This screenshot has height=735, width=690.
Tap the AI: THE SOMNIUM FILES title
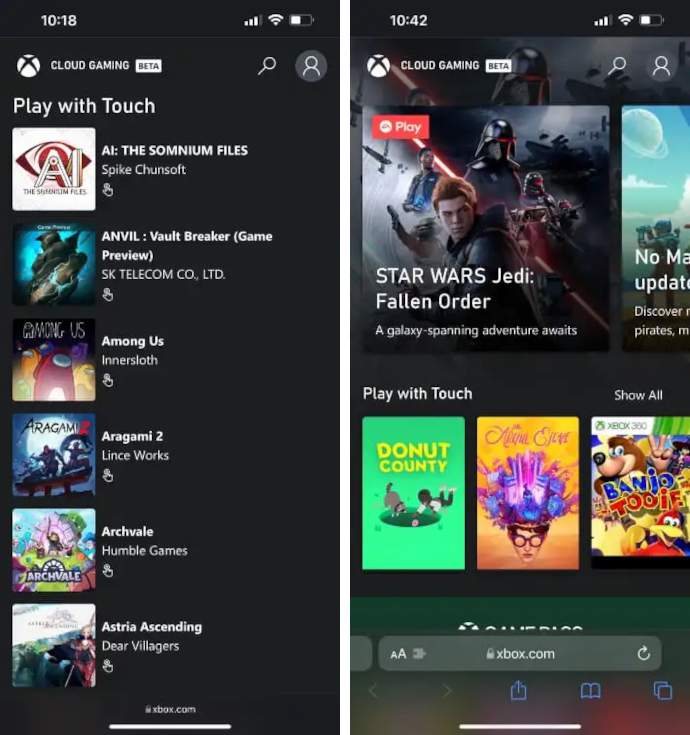[175, 150]
